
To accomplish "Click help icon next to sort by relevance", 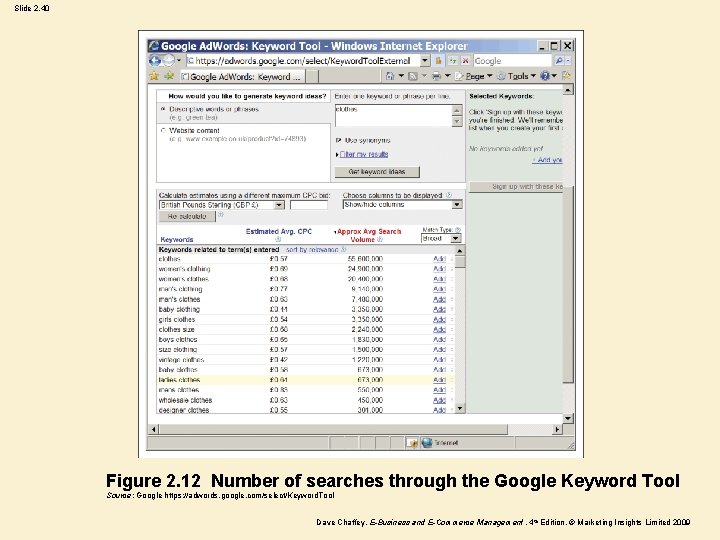I will pyautogui.click(x=343, y=249).
